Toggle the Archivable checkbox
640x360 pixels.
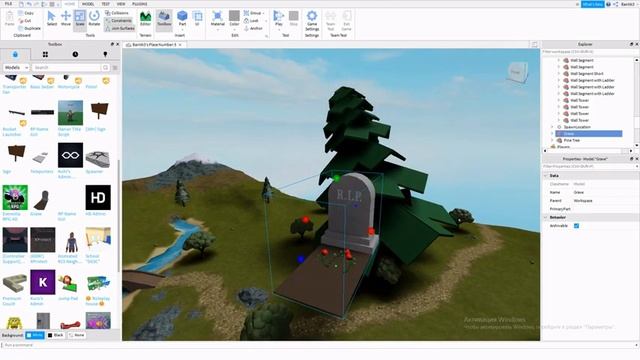[x=576, y=226]
